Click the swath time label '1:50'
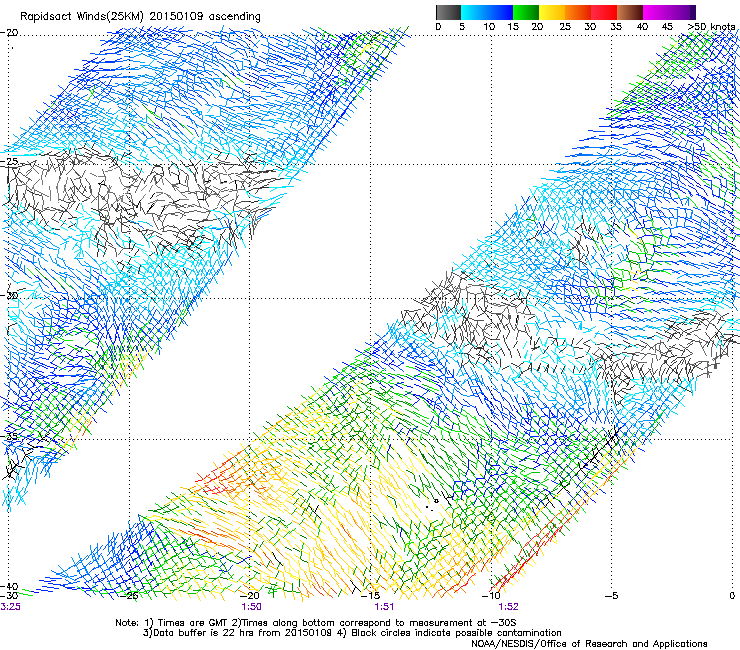 point(251,607)
